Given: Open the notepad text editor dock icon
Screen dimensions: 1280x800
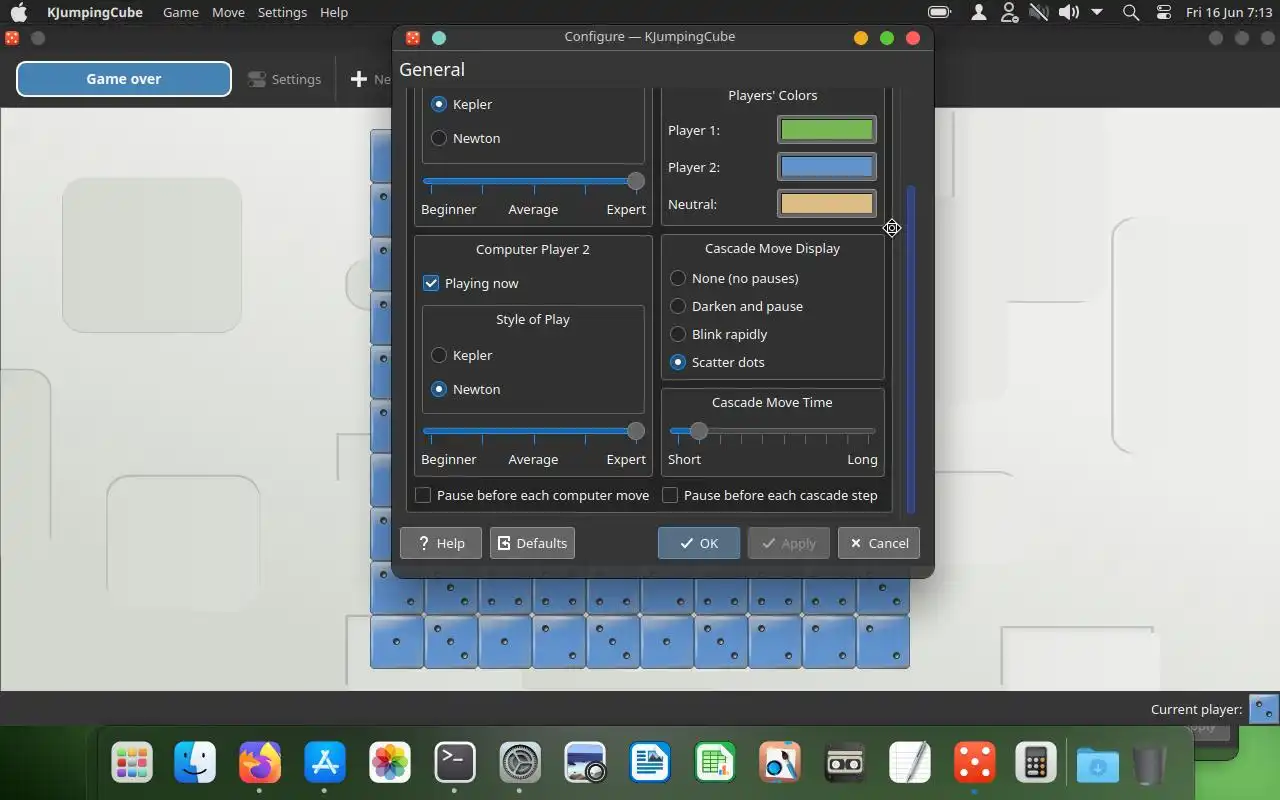Looking at the screenshot, I should 910,763.
